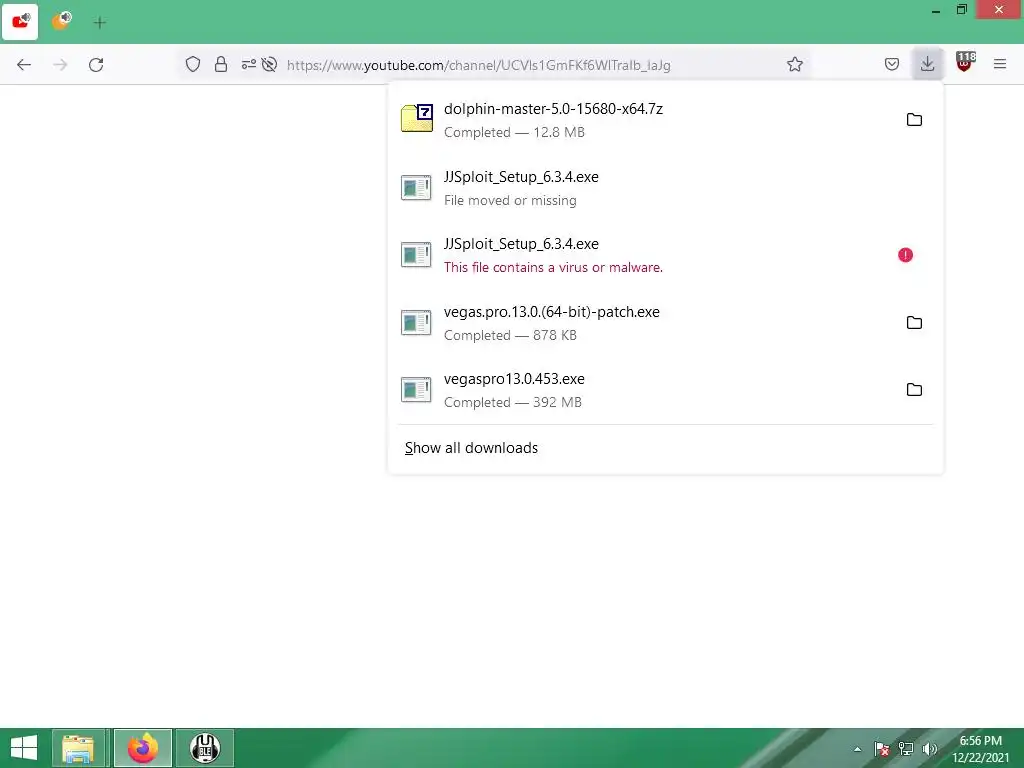Select JJSploit entry marked file moved or missing
The image size is (1024, 768).
click(665, 188)
